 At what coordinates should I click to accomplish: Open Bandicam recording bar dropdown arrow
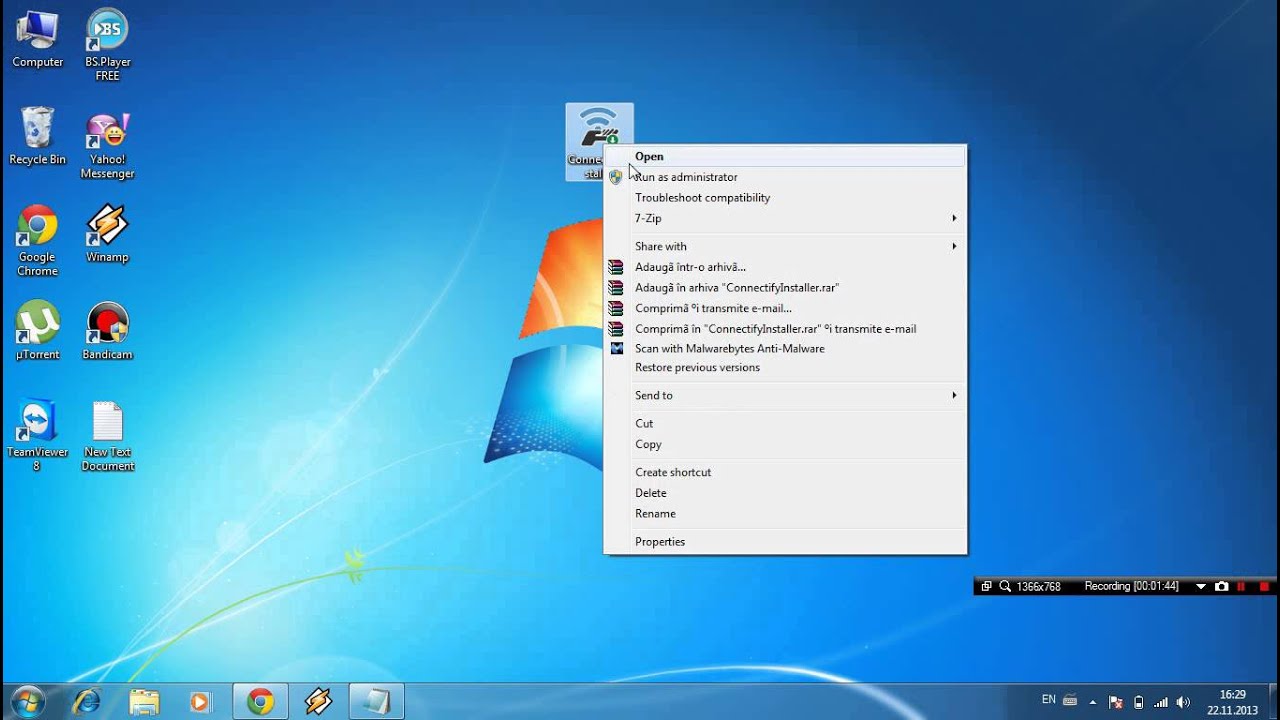tap(1201, 586)
